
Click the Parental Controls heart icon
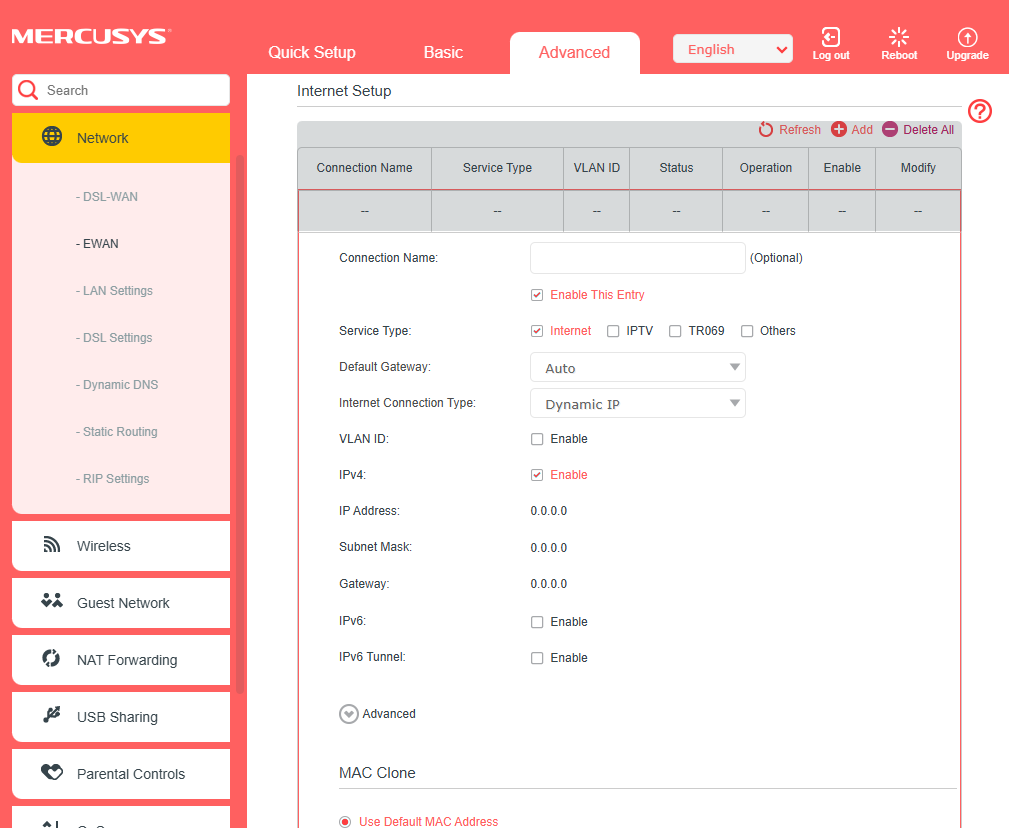51,771
